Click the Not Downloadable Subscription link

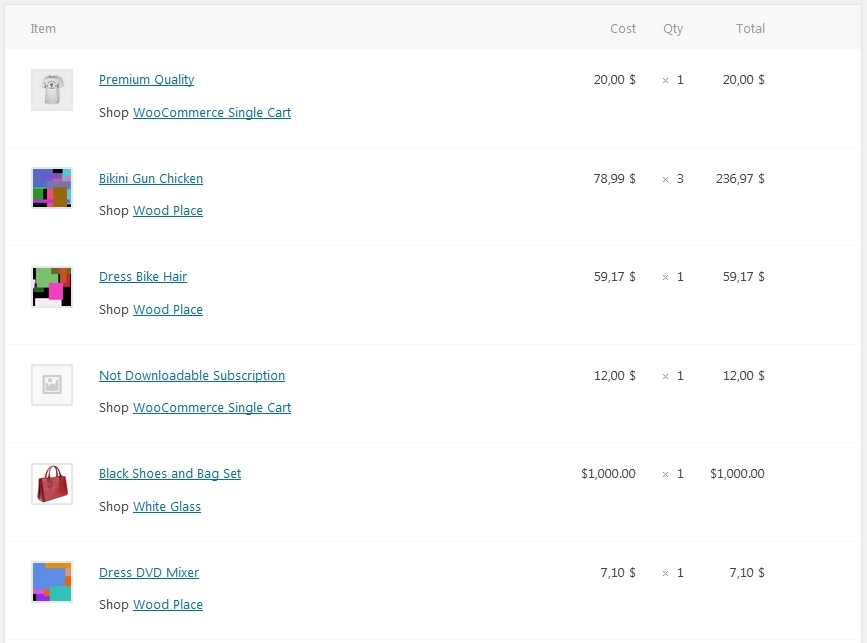click(191, 376)
